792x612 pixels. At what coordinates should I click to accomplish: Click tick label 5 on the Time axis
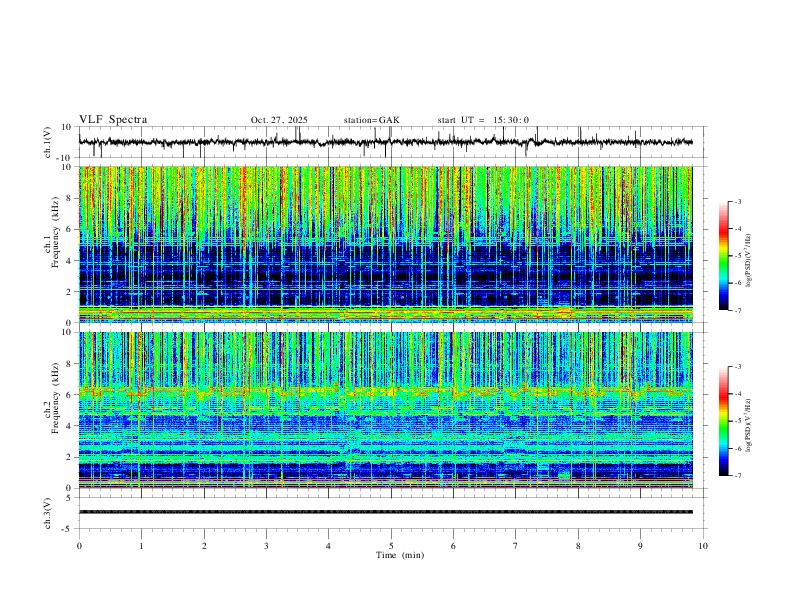click(391, 546)
